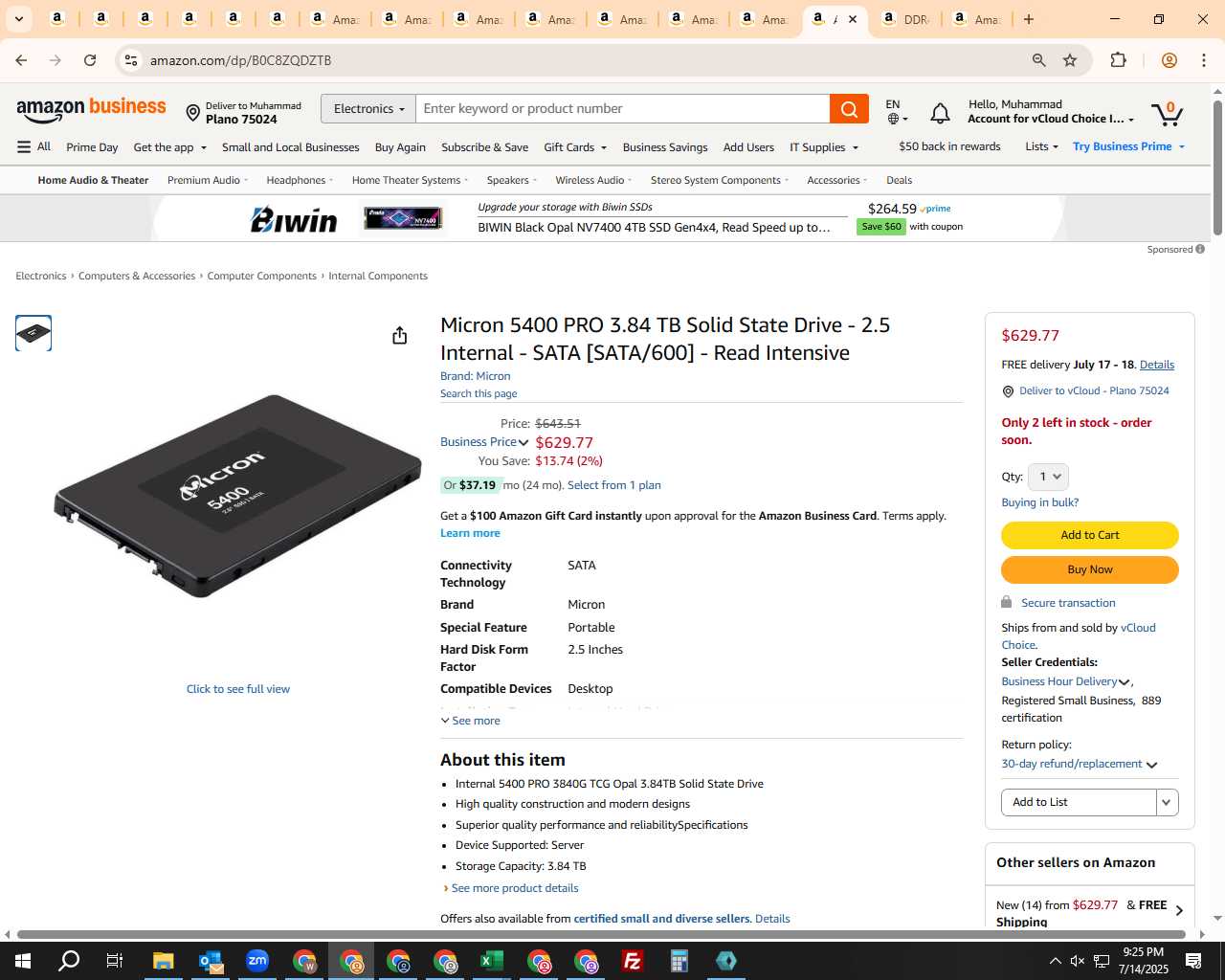Expand the 30-day refund/replacement return policy
The width and height of the screenshot is (1225, 980).
(x=1080, y=764)
